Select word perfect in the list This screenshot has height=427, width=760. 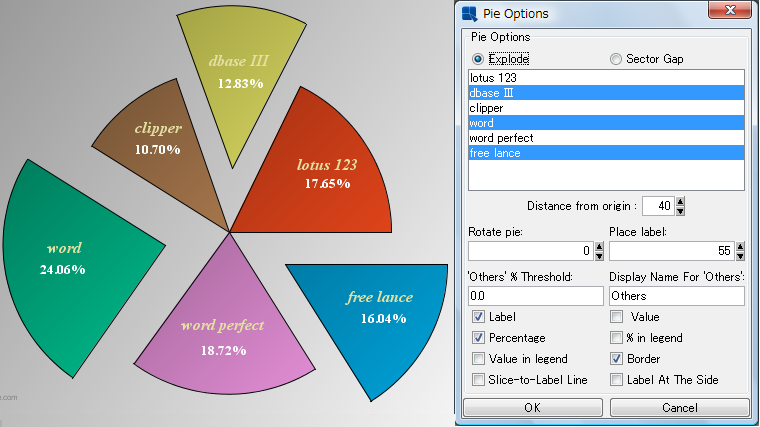tap(606, 138)
